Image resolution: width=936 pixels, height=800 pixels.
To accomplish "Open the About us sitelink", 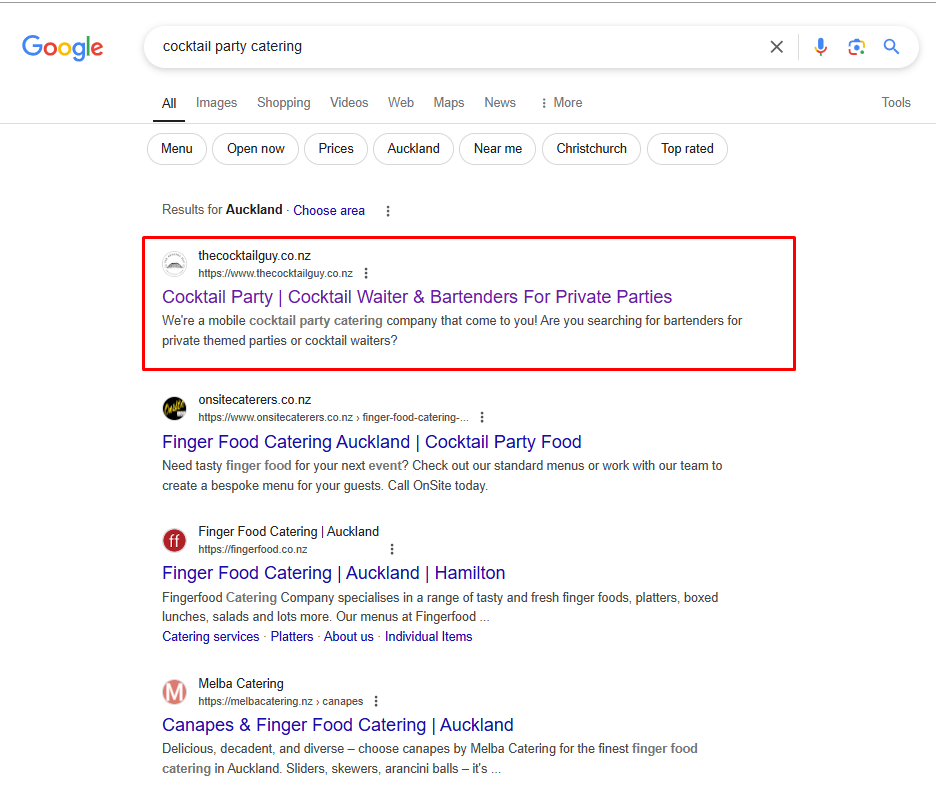I will (349, 636).
